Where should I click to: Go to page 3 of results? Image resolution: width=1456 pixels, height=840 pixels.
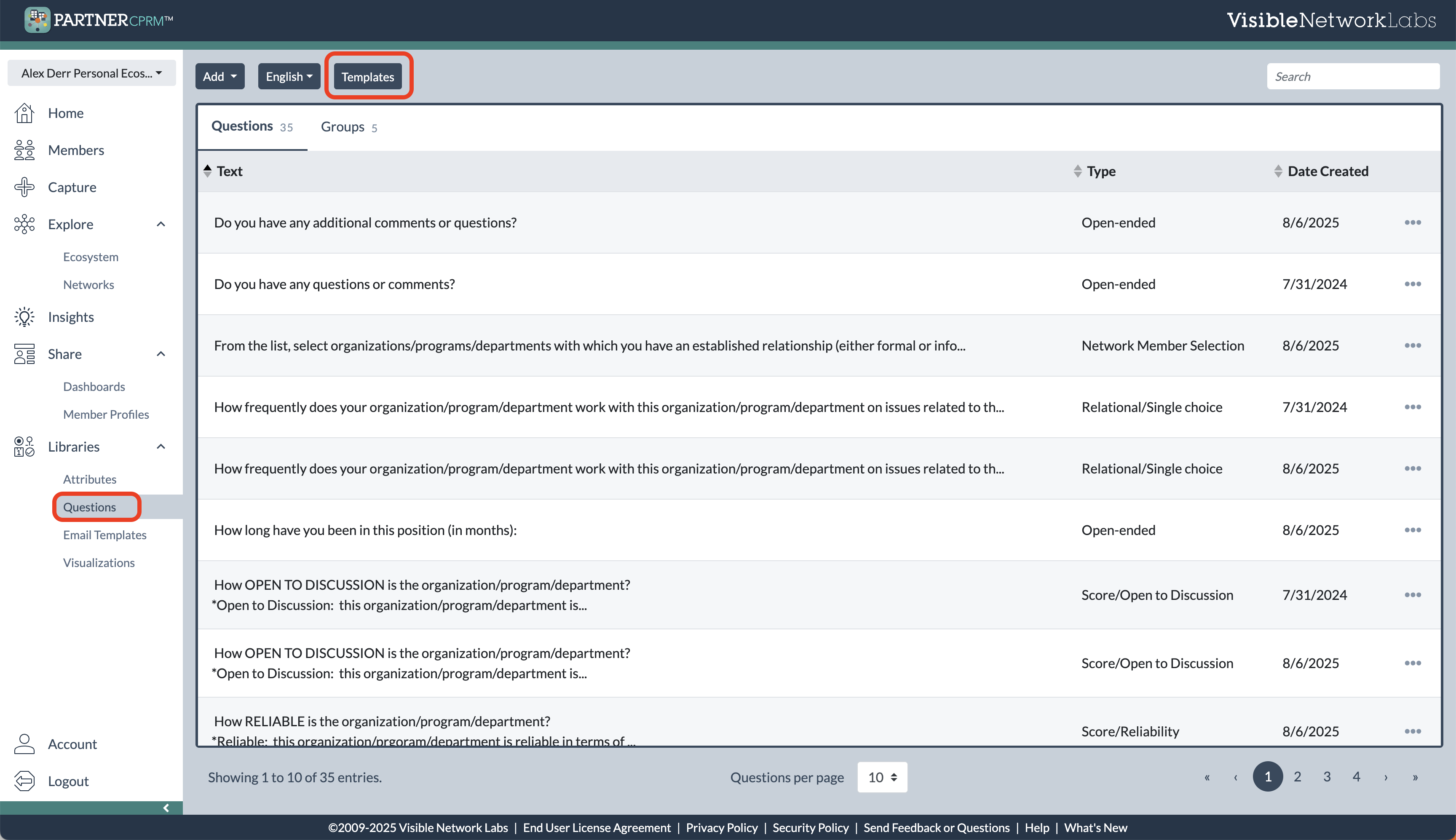1327,776
